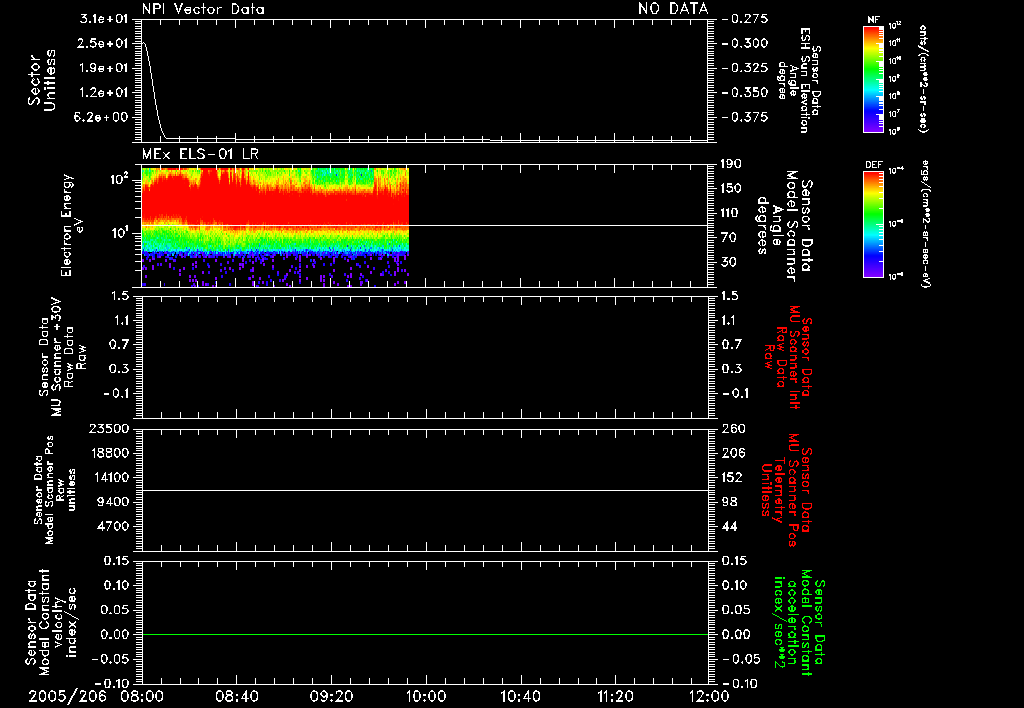Click the red 'MU Scanner Init Raw Data' label
Screen dimensions: 1024x708
tap(789, 357)
